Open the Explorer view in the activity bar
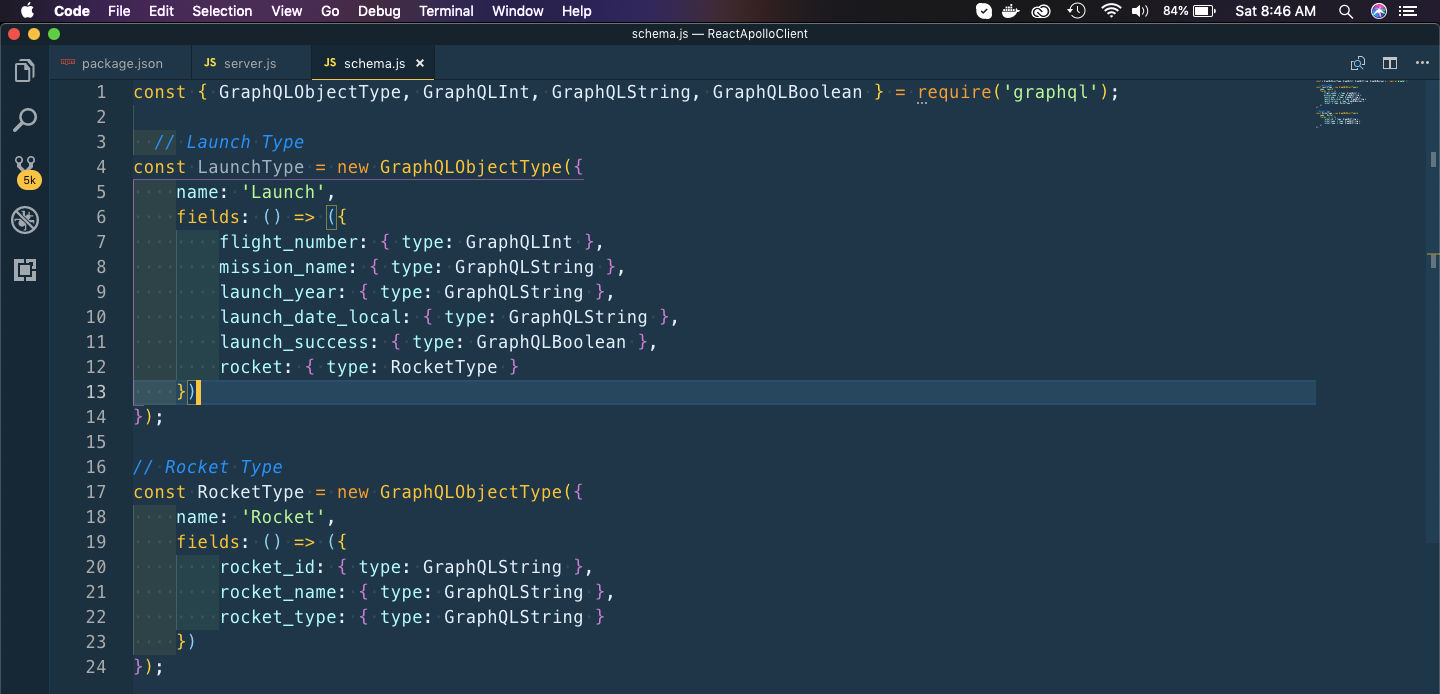 tap(25, 71)
